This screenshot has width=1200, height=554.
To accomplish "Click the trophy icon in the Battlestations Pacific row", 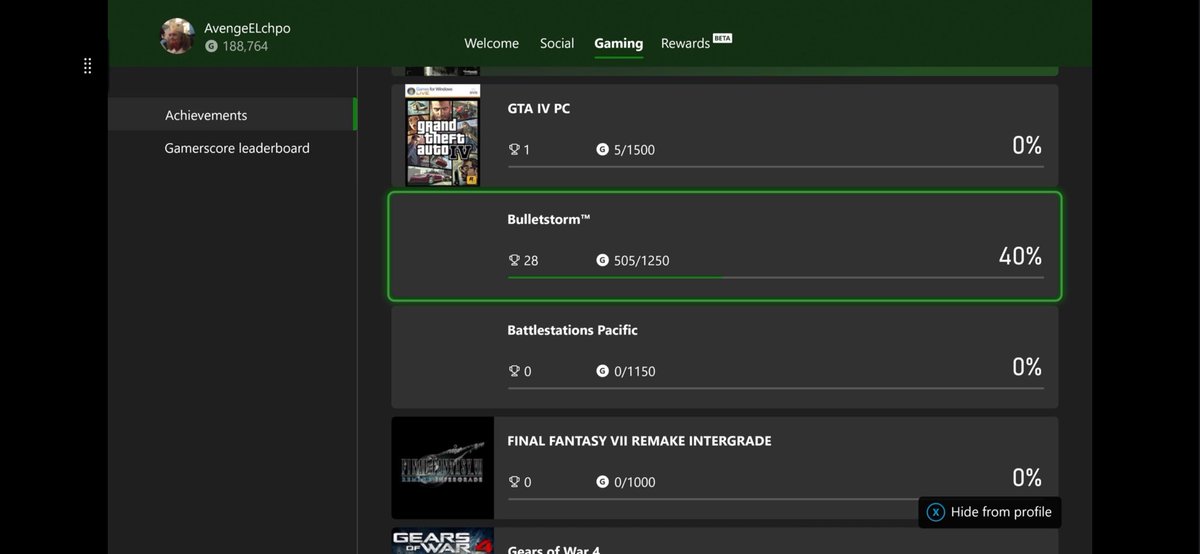I will 514,371.
